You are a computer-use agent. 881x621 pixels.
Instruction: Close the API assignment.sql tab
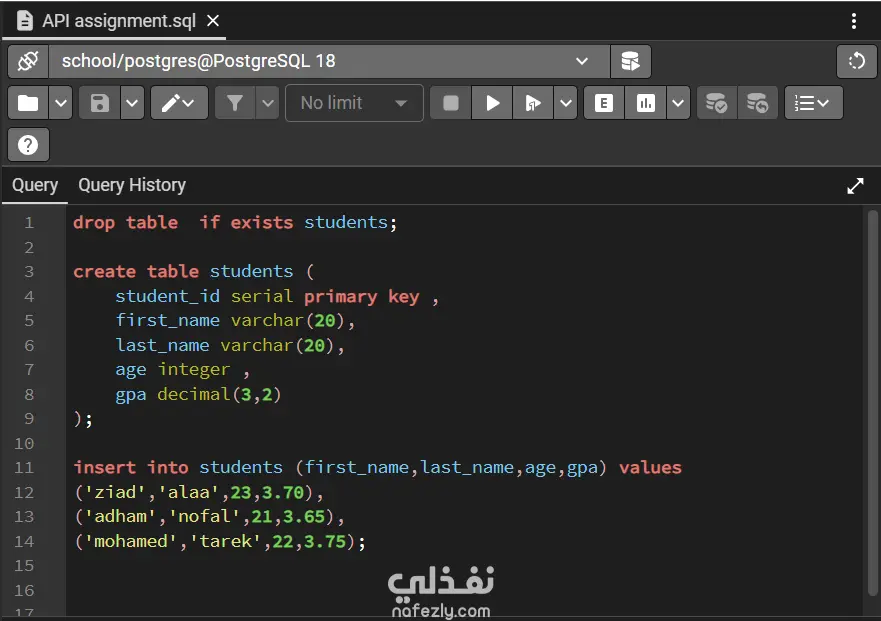pos(213,21)
